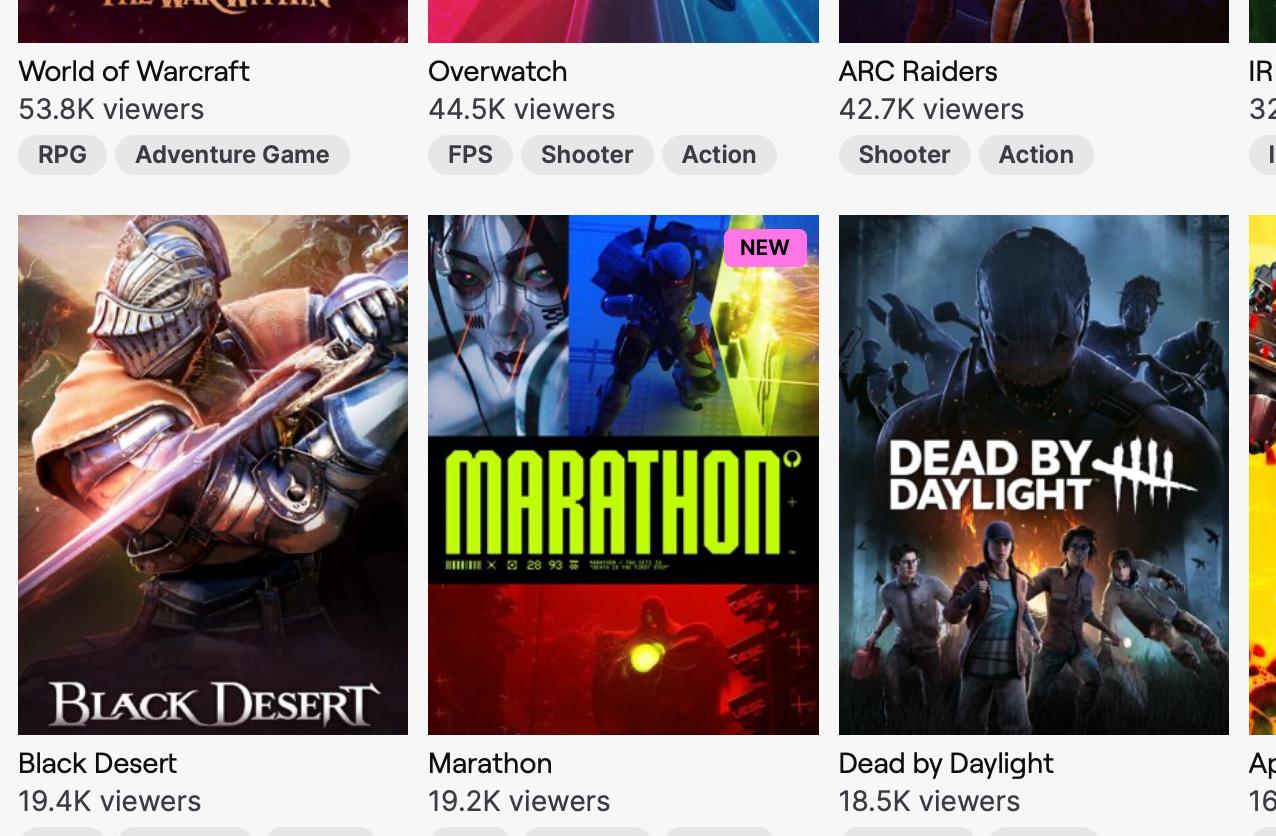This screenshot has width=1276, height=836.
Task: Click the Black Desert title text
Action: [x=97, y=763]
